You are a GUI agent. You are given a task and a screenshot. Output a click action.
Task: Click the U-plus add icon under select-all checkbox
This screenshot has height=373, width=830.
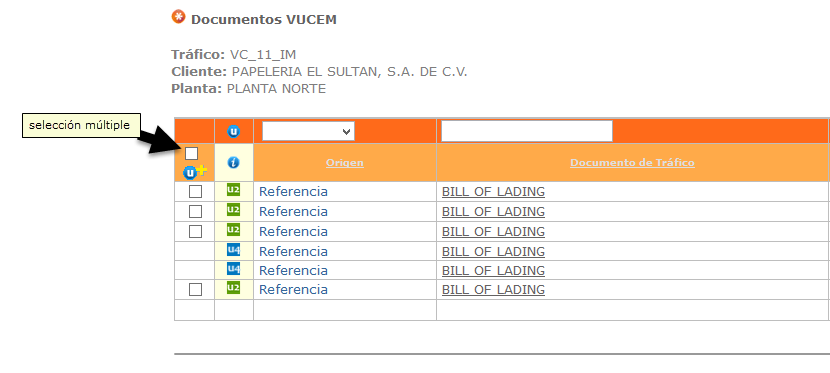pos(195,172)
